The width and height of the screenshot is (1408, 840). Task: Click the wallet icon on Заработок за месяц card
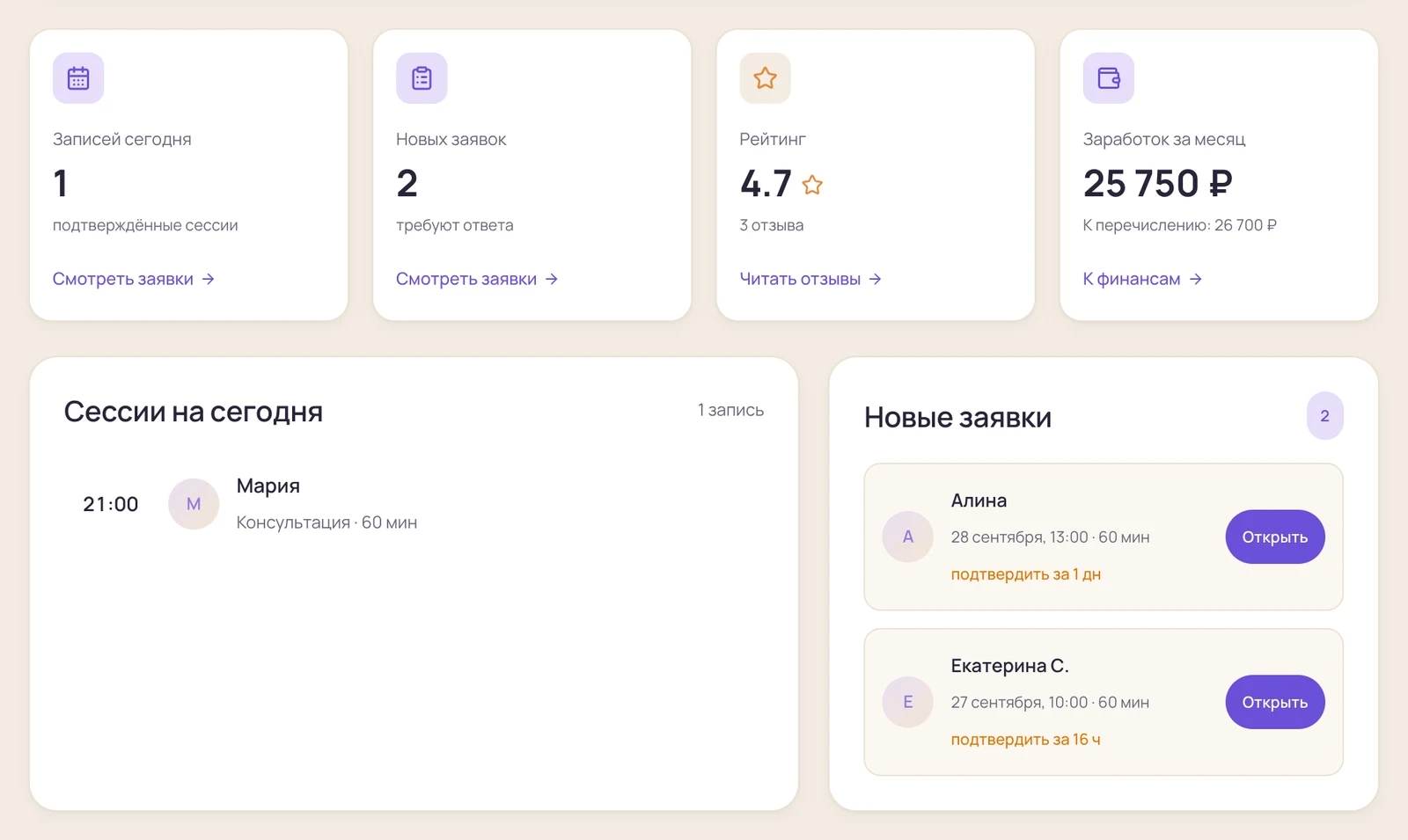tap(1109, 78)
